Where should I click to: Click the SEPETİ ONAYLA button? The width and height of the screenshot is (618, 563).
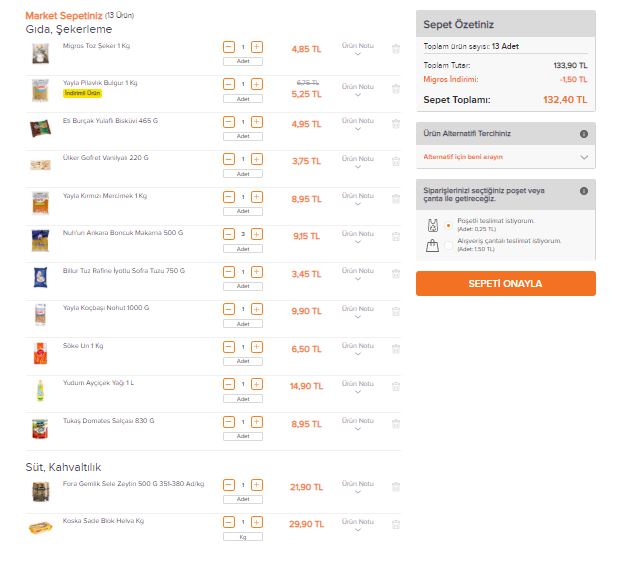(x=506, y=283)
